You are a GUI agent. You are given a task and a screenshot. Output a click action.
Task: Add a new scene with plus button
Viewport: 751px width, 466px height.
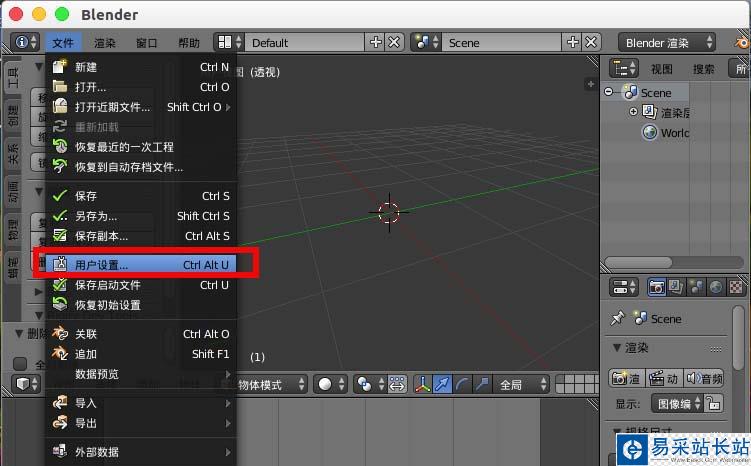tap(572, 42)
